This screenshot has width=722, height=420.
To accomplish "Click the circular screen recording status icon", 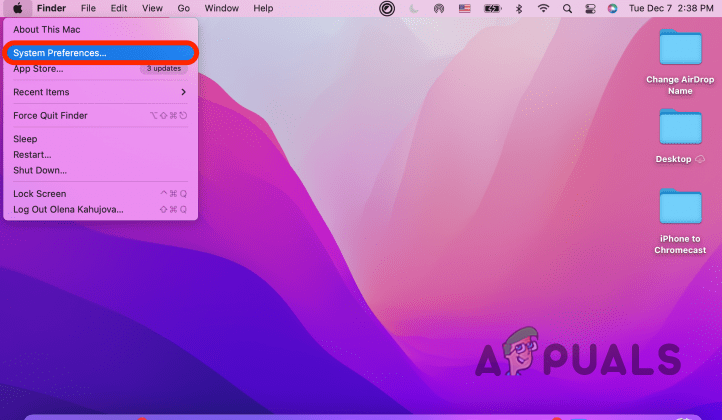I will (387, 8).
